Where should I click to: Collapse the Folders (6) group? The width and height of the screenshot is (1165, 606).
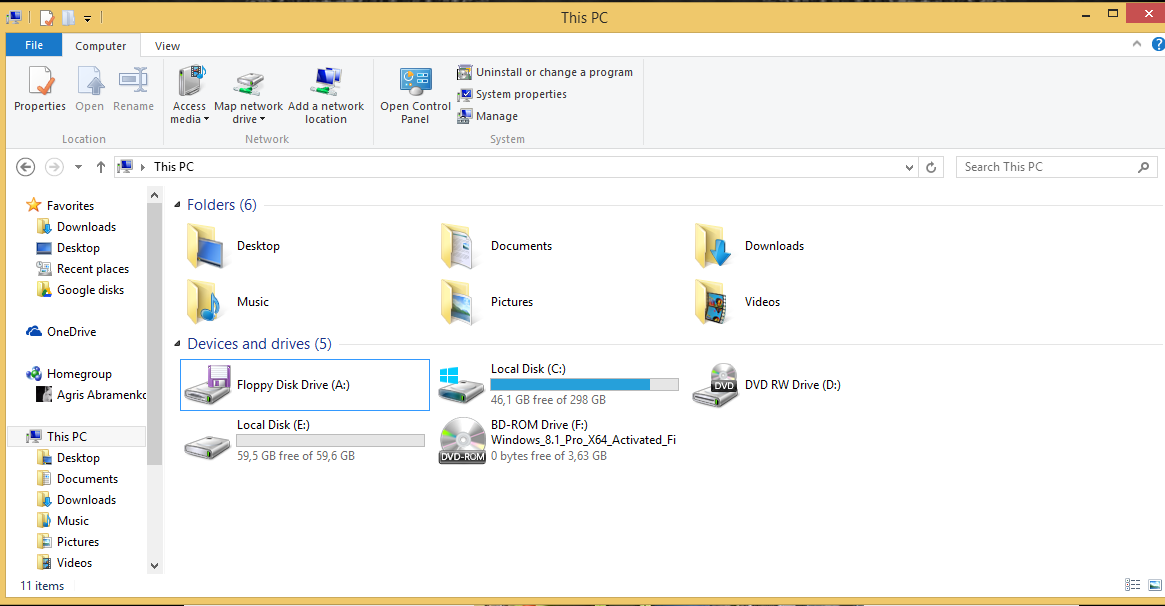pos(178,204)
